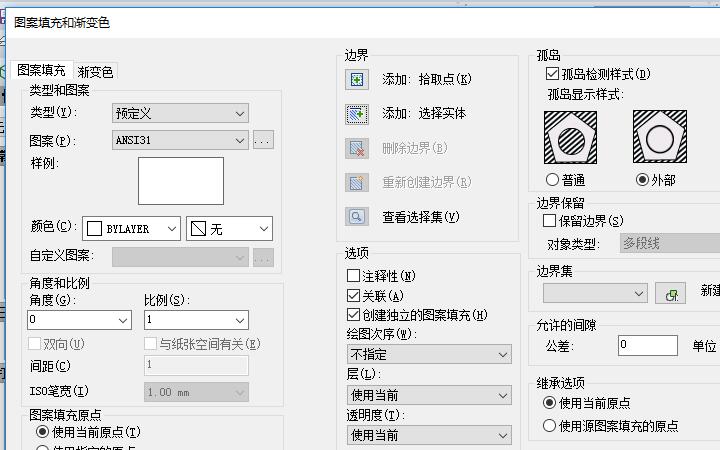Toggle the 创建独立的图案填充 checkbox

354,315
